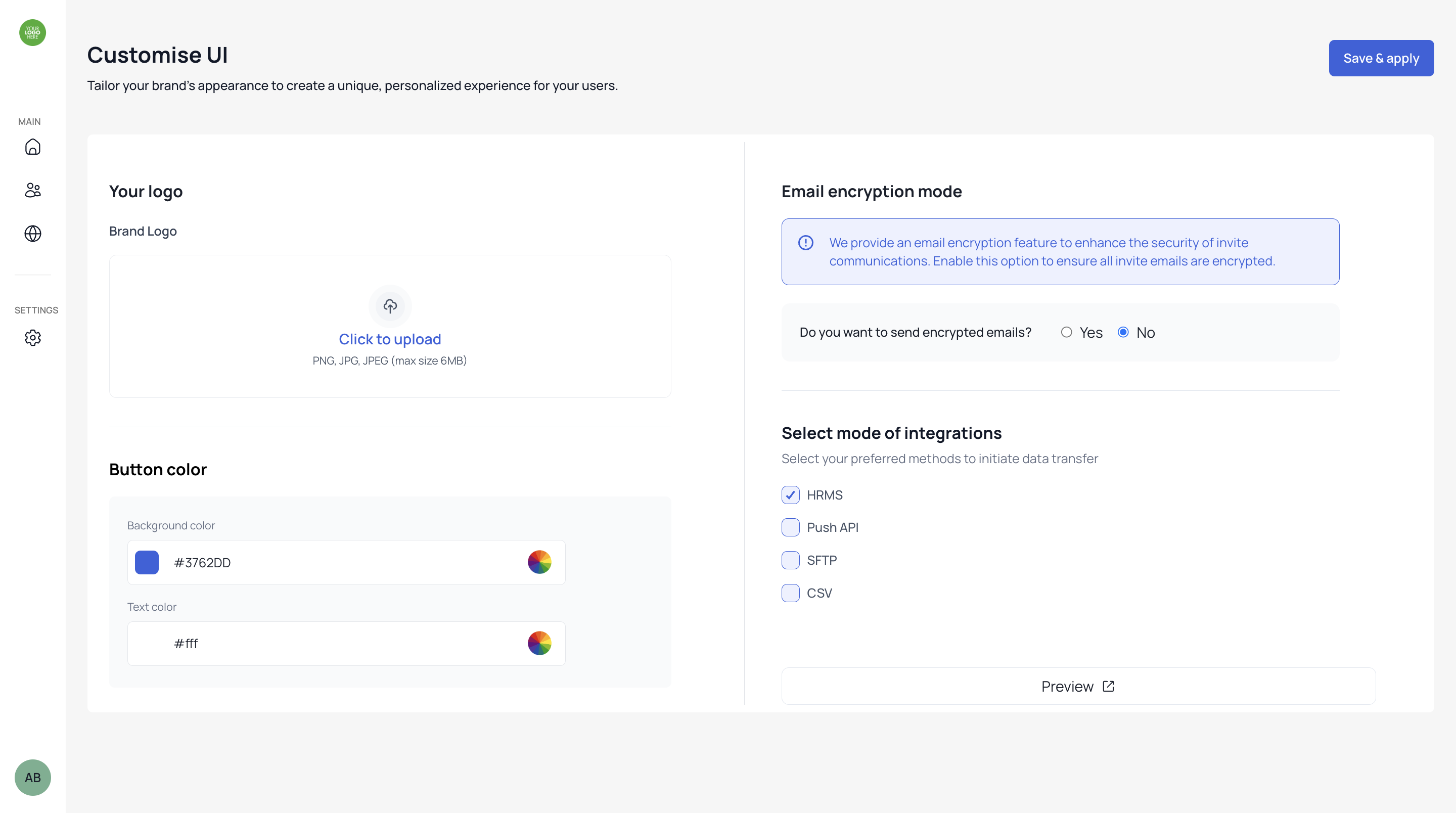This screenshot has height=813, width=1456.
Task: Enable the Push API checkbox
Action: coord(790,527)
